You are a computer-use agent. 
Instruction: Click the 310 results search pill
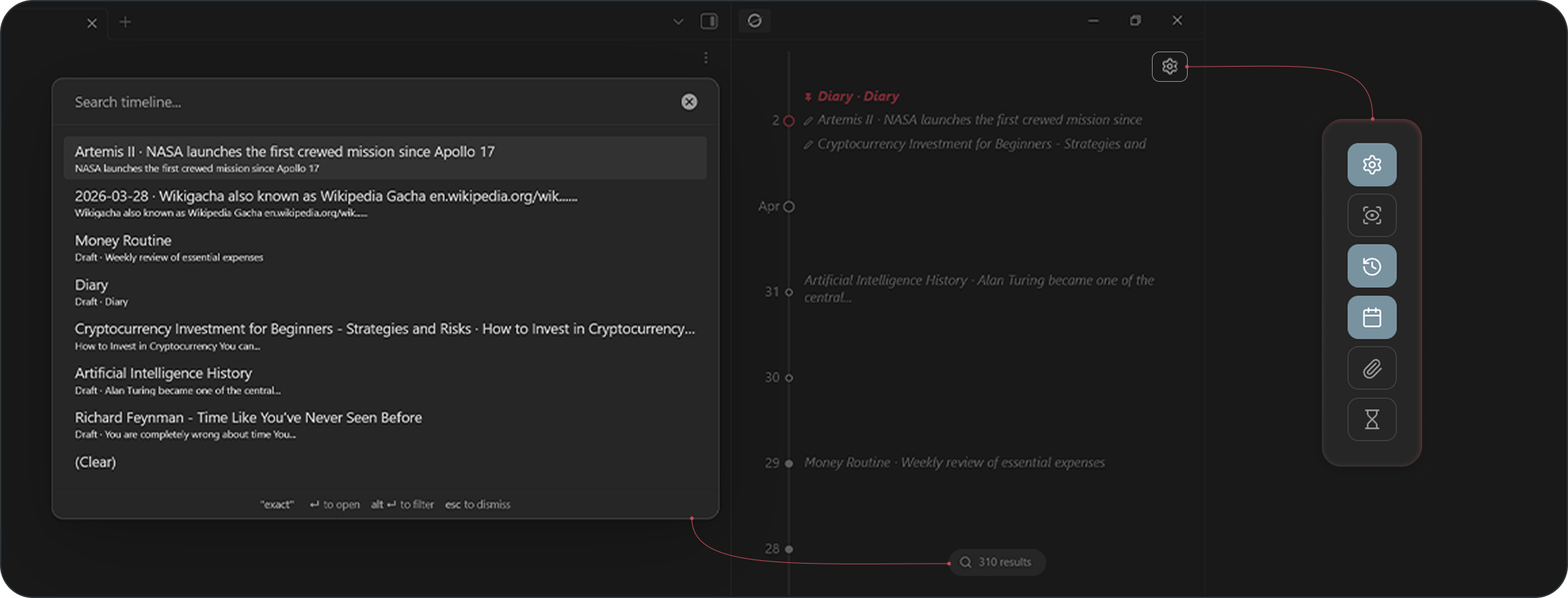[x=997, y=562]
